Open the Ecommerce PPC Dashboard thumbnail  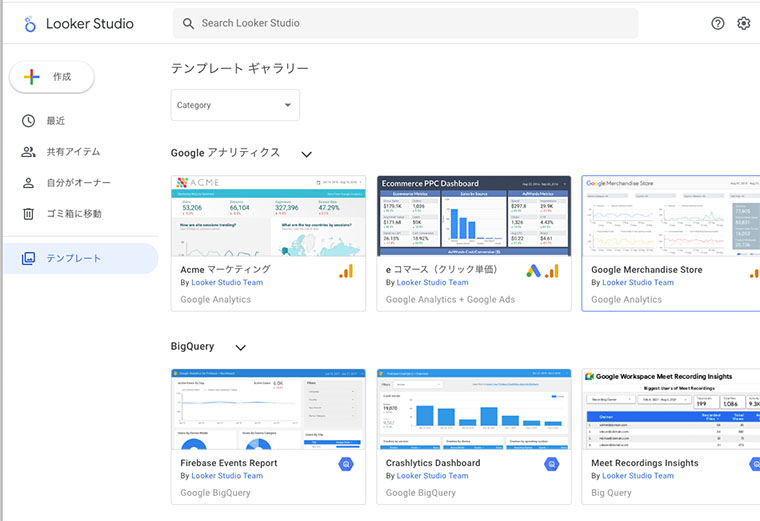point(474,216)
